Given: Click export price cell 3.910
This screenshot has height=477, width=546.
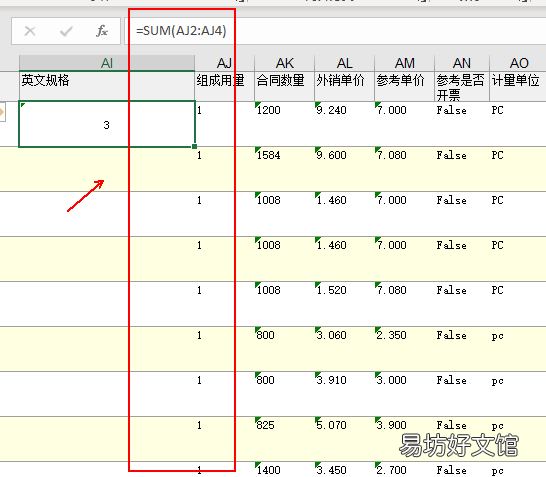Looking at the screenshot, I should pos(344,394).
